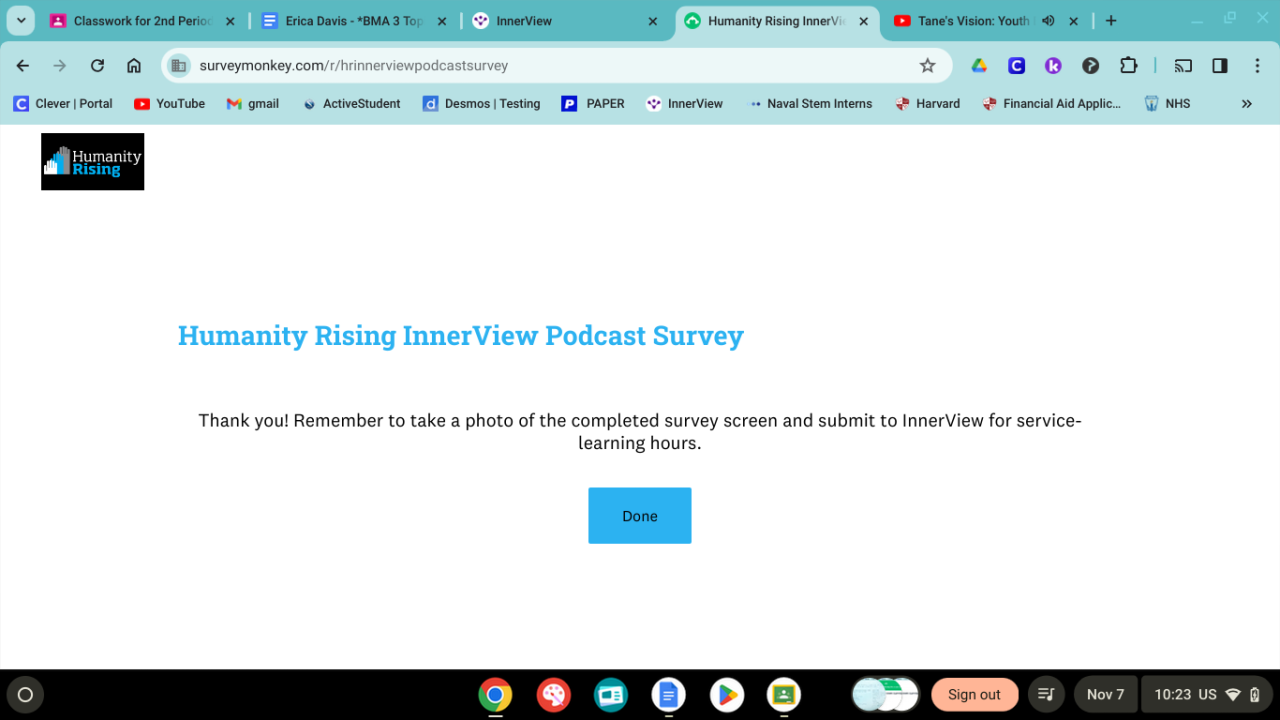1280x720 pixels.
Task: Click the Done button on the survey
Action: point(640,516)
